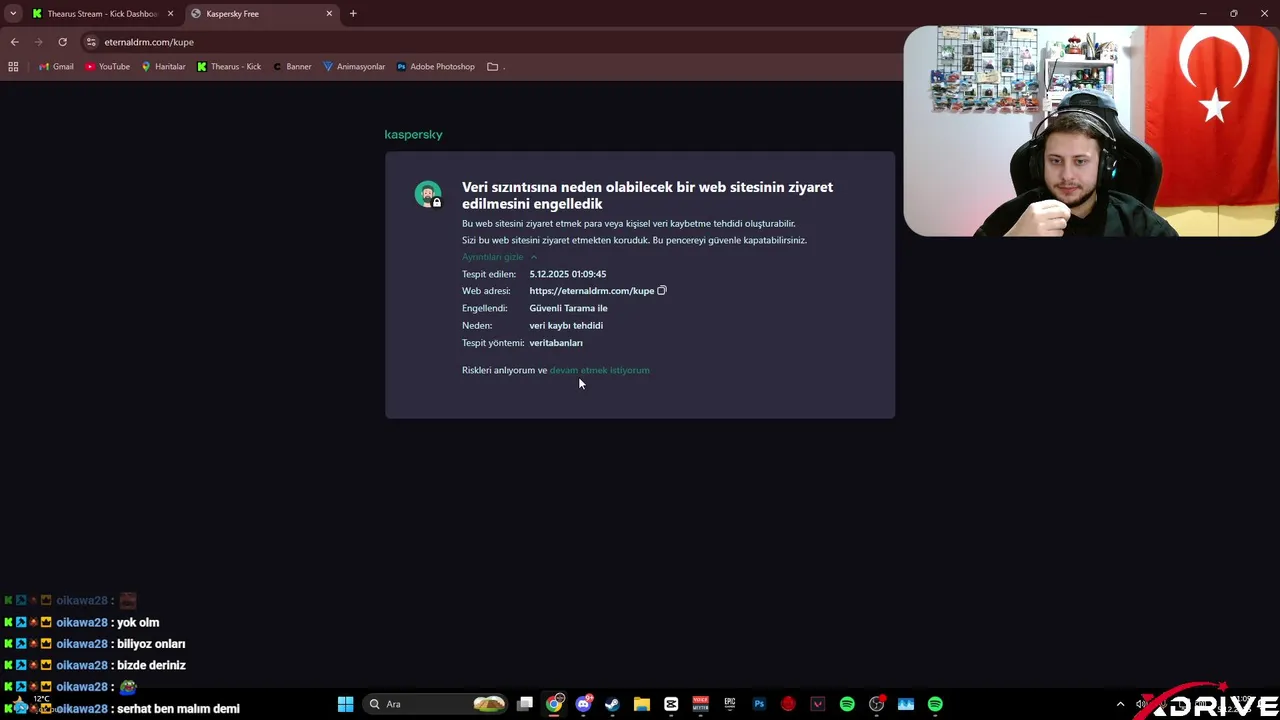Image resolution: width=1280 pixels, height=720 pixels.
Task: Click 'veritabanları' detection method text
Action: (x=556, y=343)
